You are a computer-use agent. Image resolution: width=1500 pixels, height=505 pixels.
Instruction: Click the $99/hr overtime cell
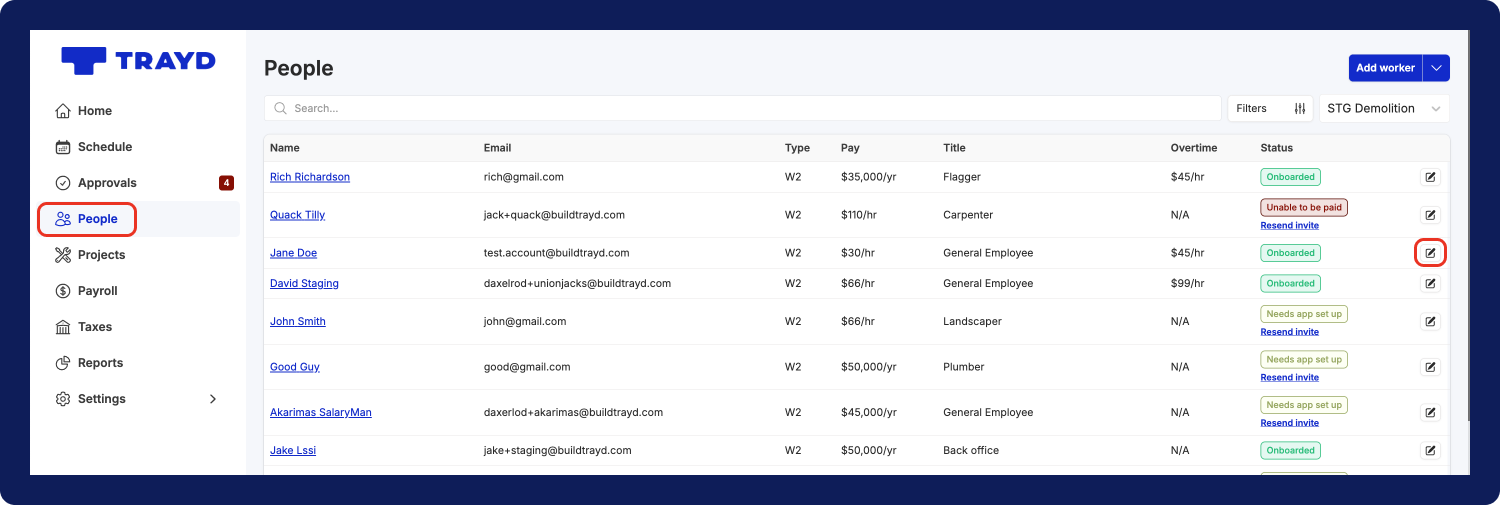pyautogui.click(x=1188, y=283)
